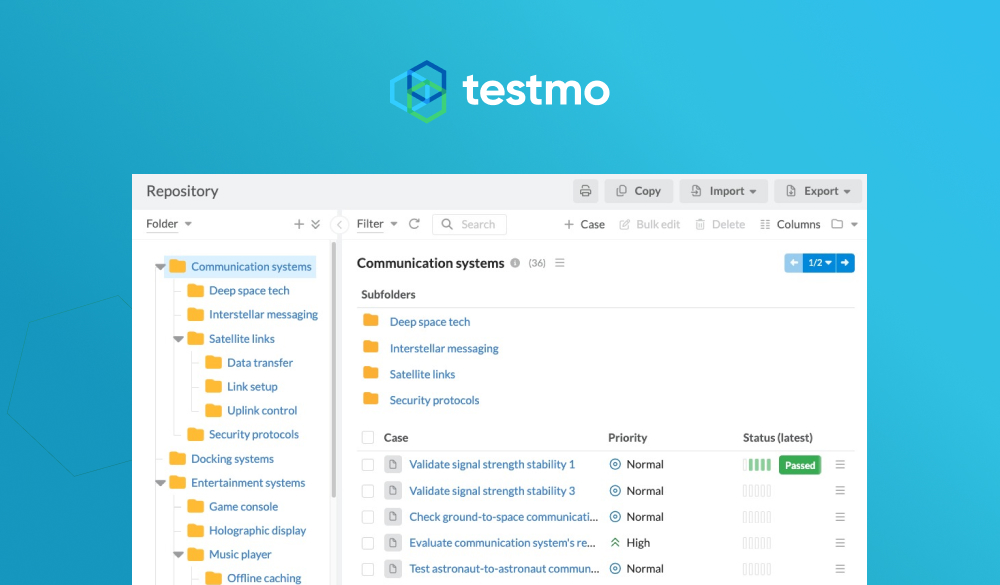Click the navigate-forward arrow in the pager
Viewport: 1000px width, 585px height.
click(x=843, y=262)
